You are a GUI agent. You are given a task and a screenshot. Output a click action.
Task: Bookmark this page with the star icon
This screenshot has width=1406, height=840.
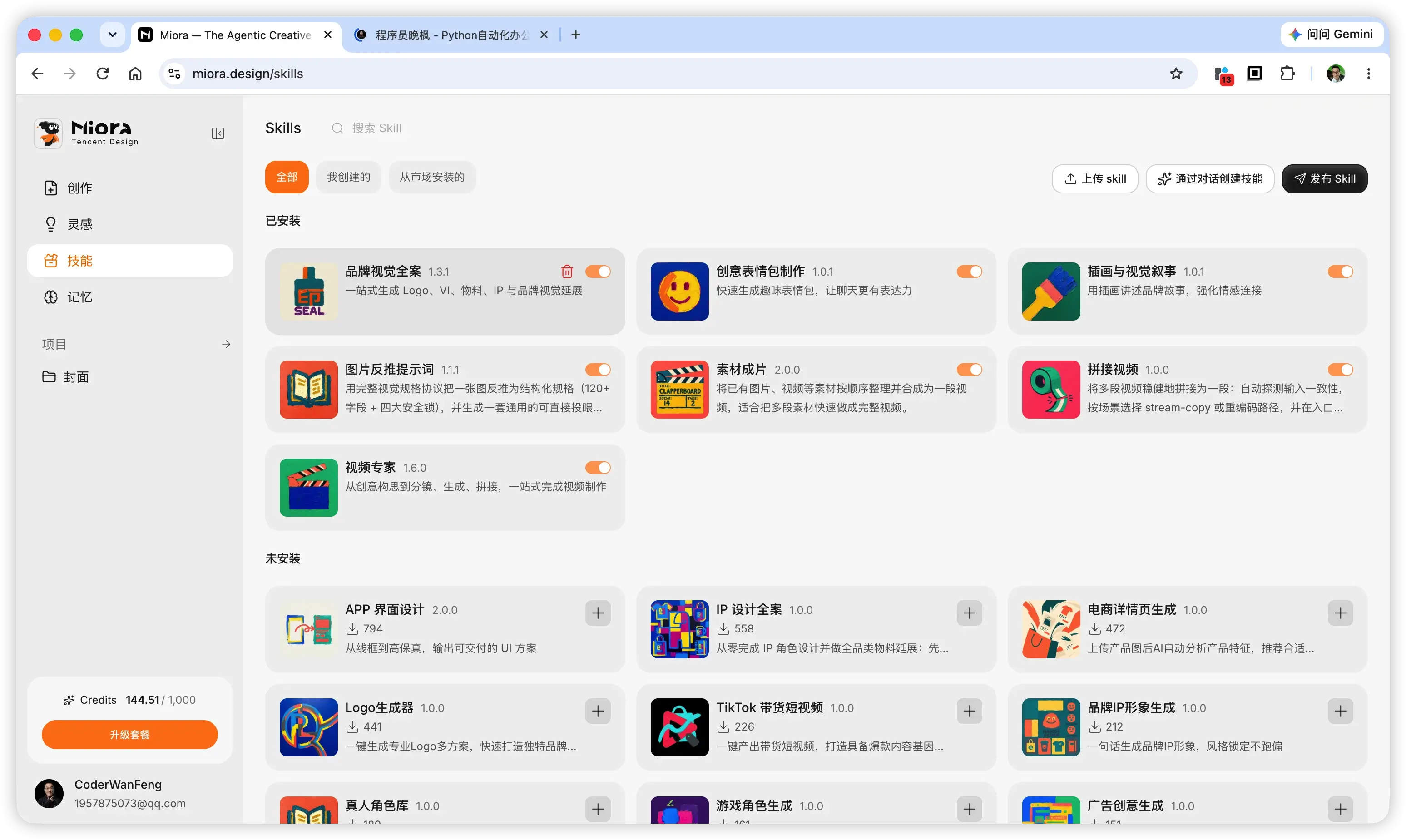tap(1176, 74)
